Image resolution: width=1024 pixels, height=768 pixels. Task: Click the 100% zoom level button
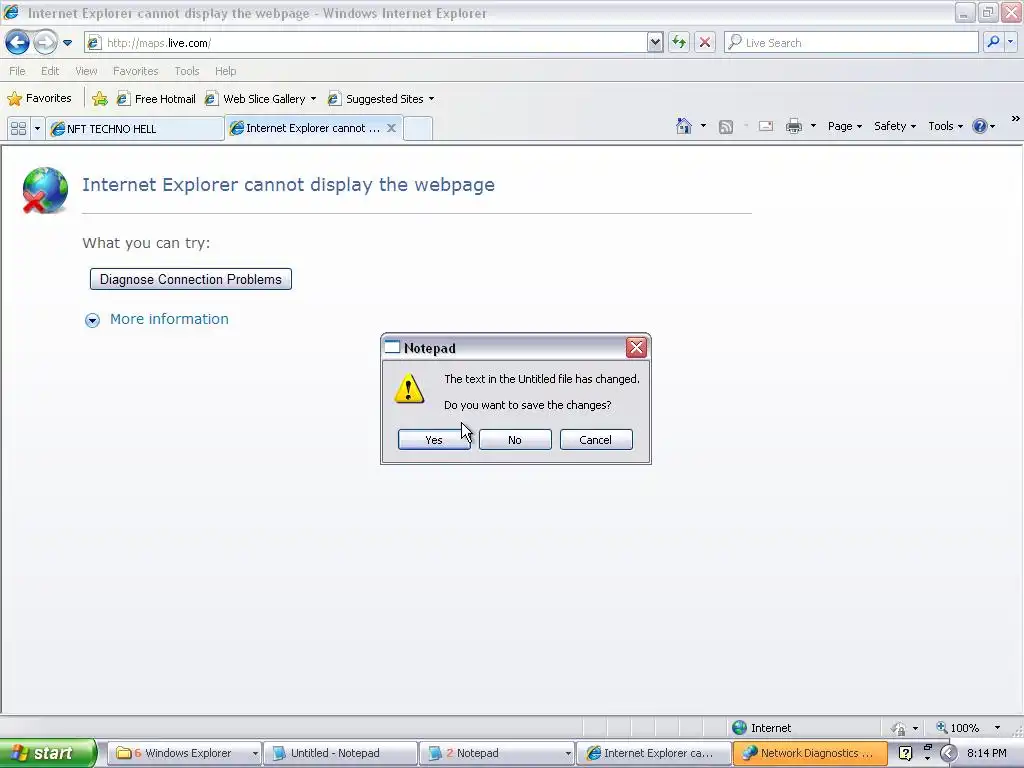(958, 728)
